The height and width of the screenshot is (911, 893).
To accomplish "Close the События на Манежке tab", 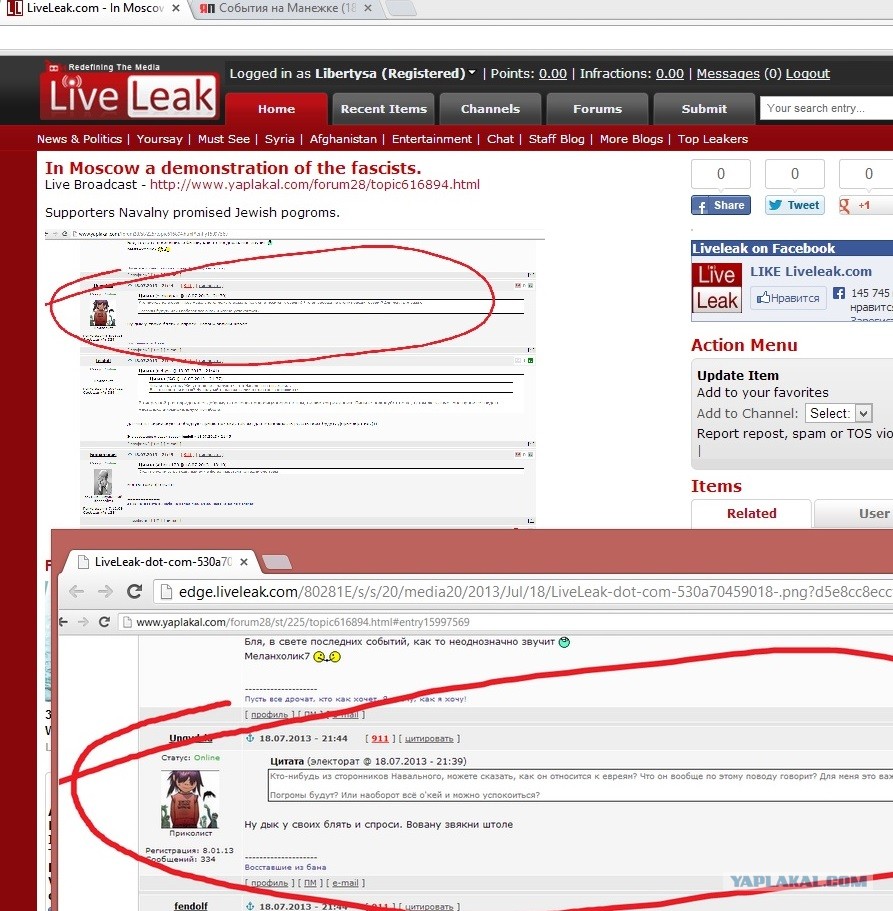I will tap(368, 8).
